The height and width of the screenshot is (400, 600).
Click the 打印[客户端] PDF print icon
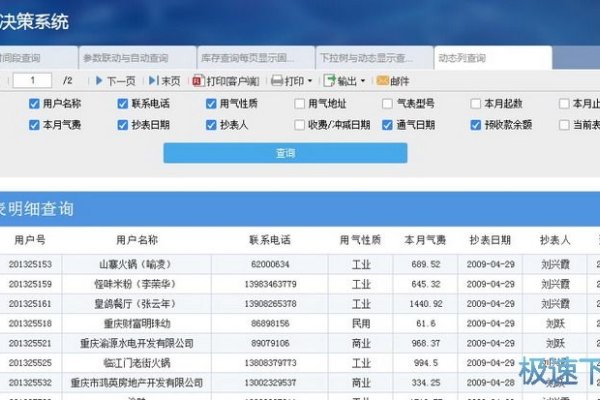pos(198,81)
